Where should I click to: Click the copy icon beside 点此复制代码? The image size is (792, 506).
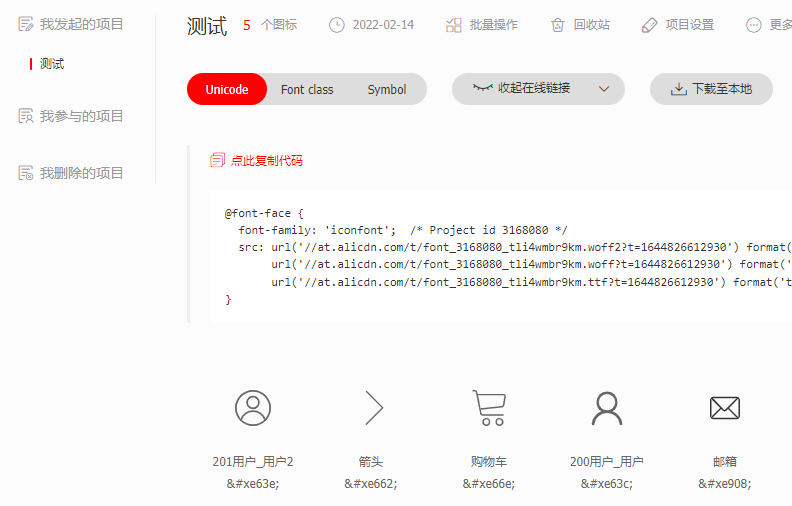click(218, 160)
